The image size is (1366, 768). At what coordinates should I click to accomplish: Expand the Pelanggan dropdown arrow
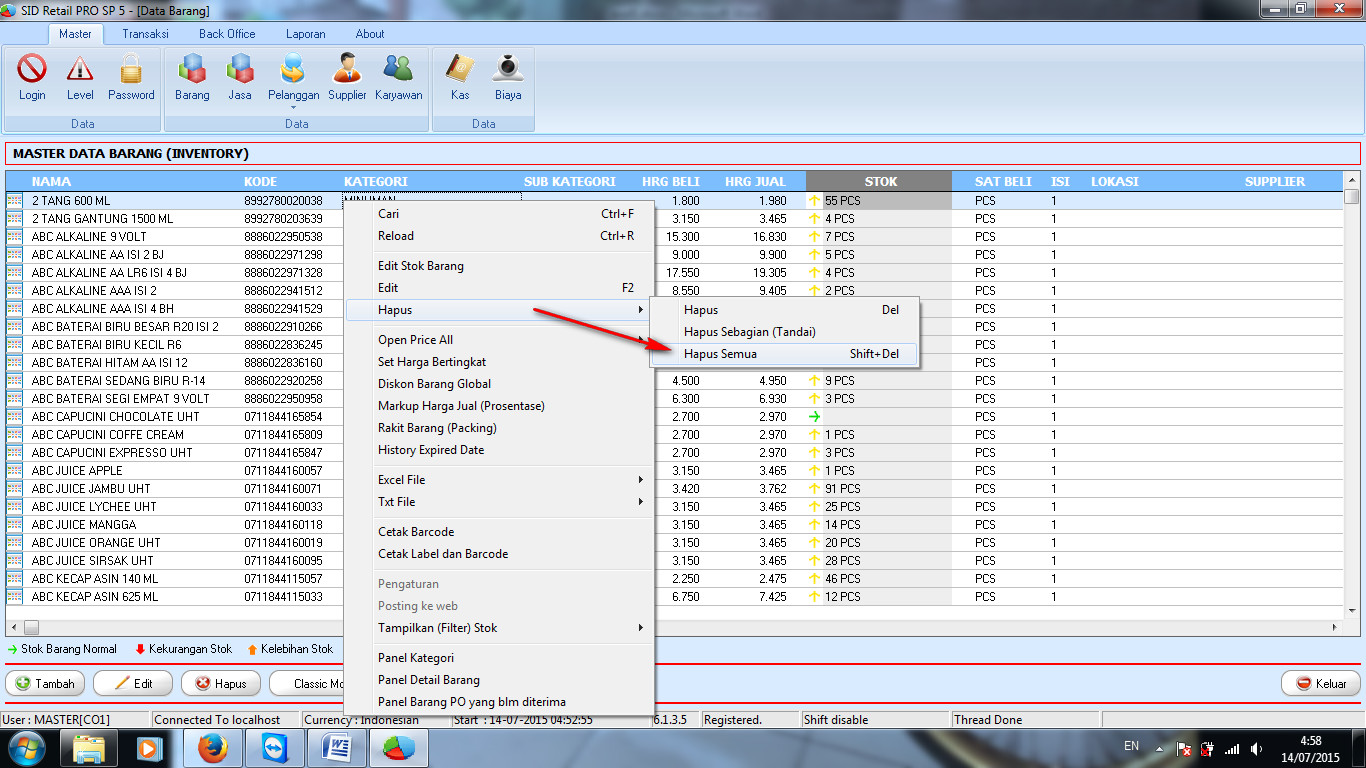[x=293, y=105]
